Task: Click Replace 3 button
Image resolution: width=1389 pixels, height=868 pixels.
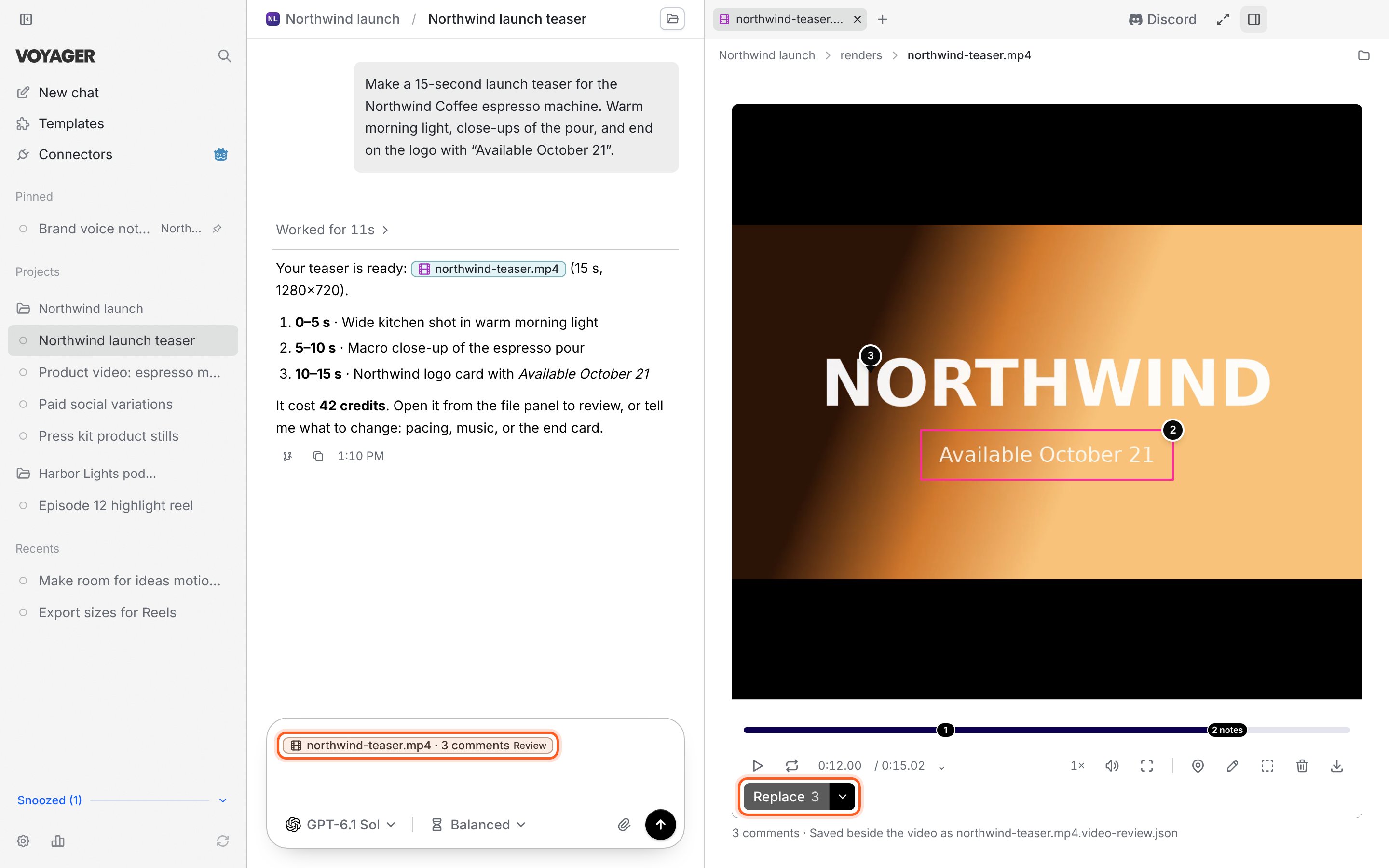Action: pos(786,797)
